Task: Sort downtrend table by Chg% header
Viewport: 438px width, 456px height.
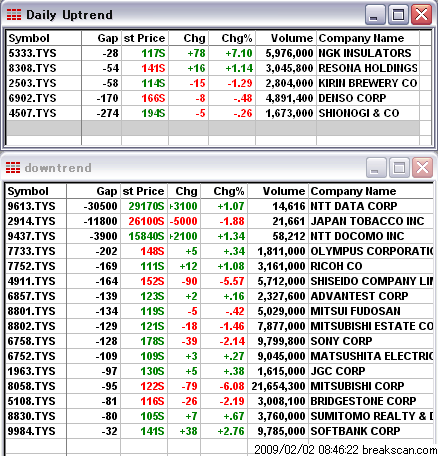Action: pos(224,191)
